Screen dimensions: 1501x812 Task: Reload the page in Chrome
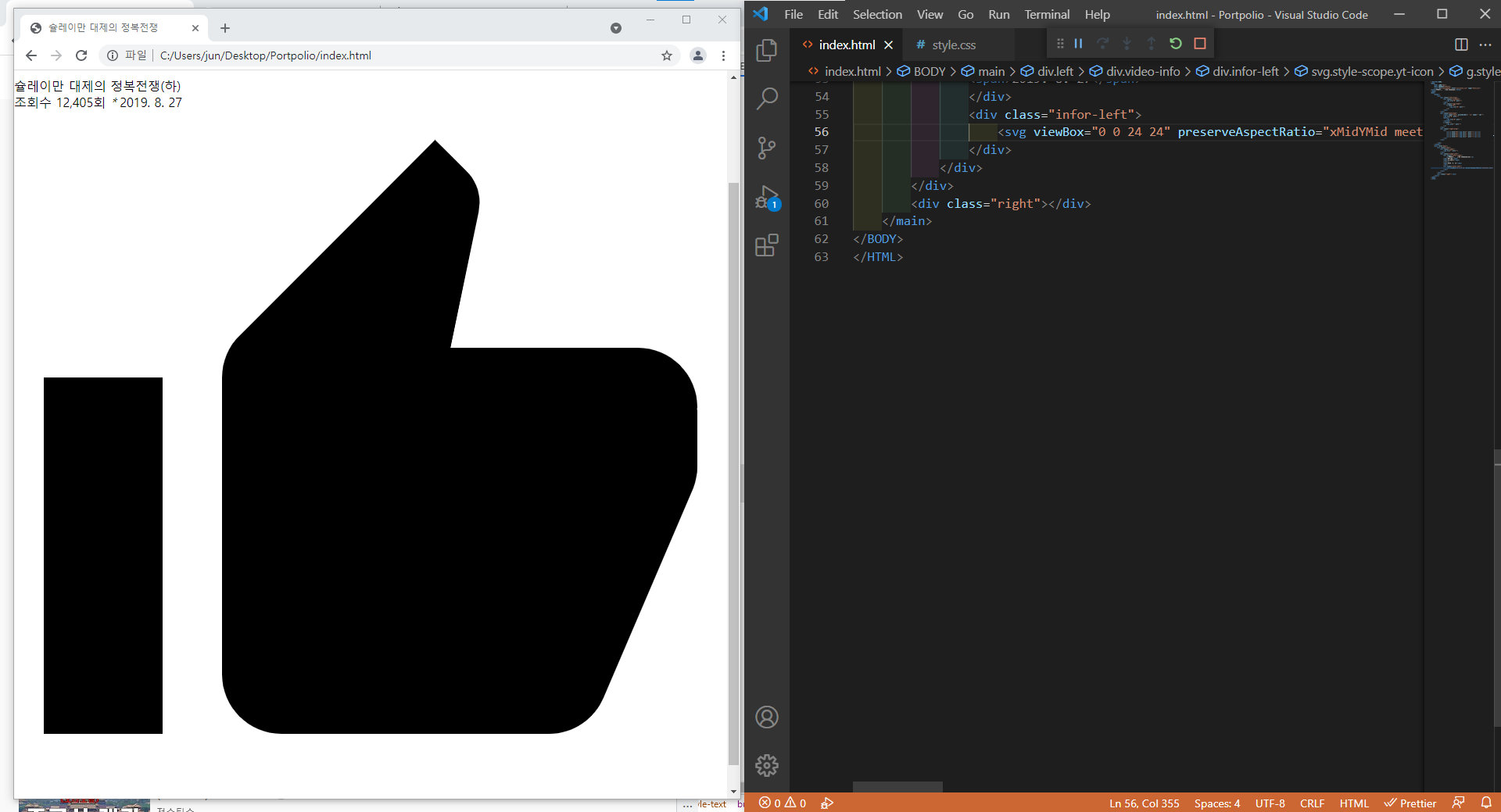[x=81, y=55]
